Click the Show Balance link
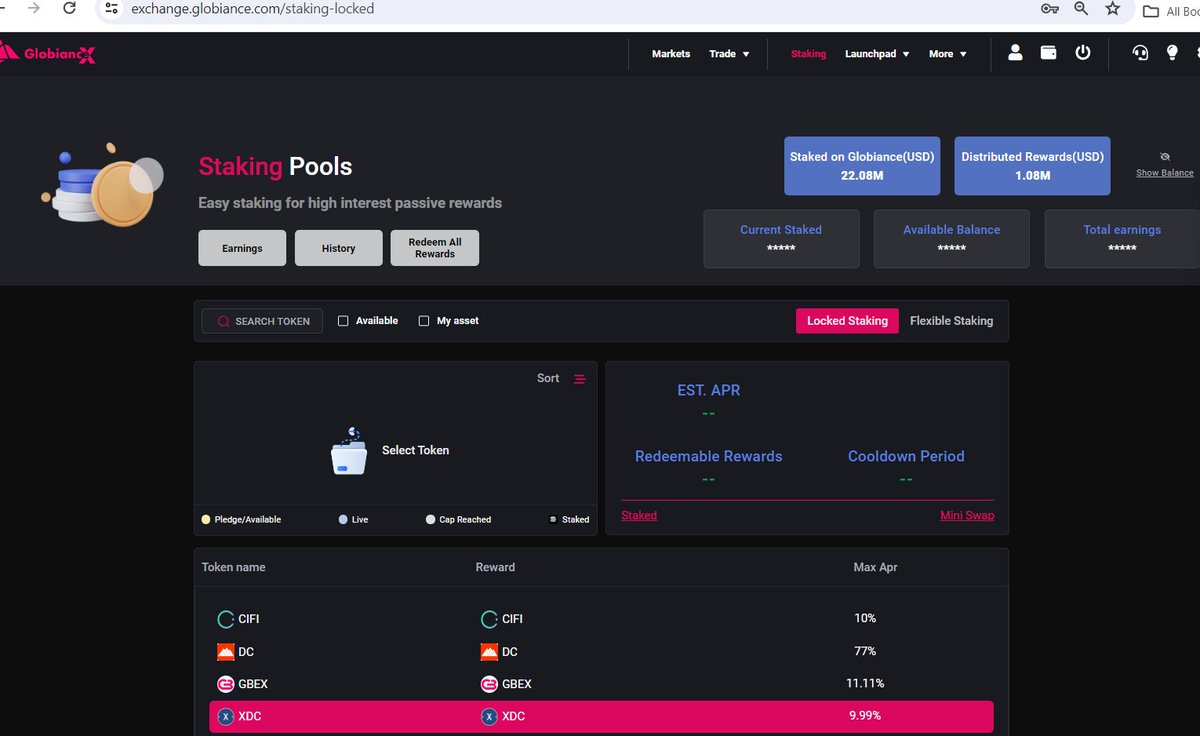1200x736 pixels. pos(1165,173)
